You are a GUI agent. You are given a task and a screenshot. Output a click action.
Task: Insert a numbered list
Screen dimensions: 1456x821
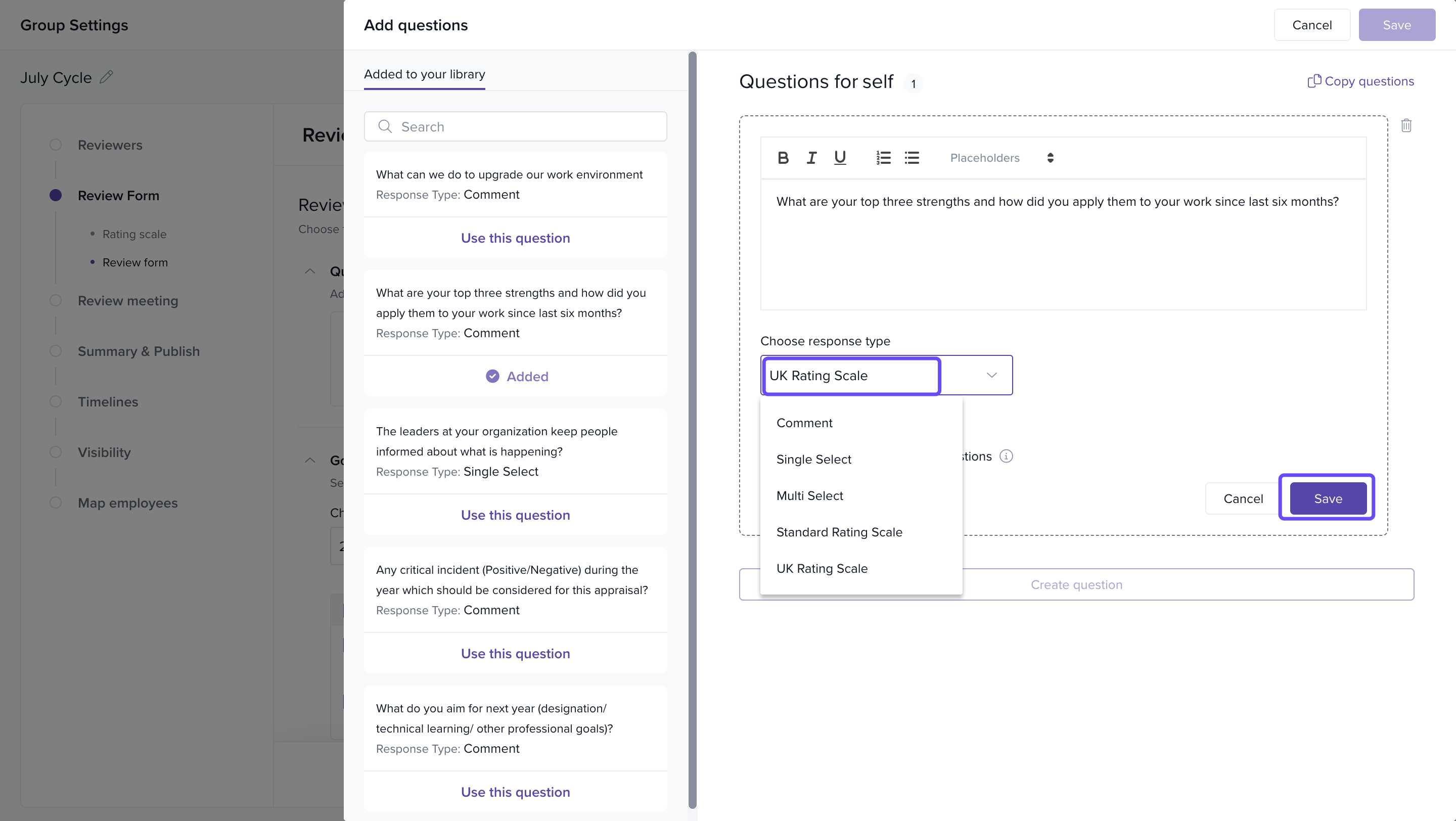883,158
